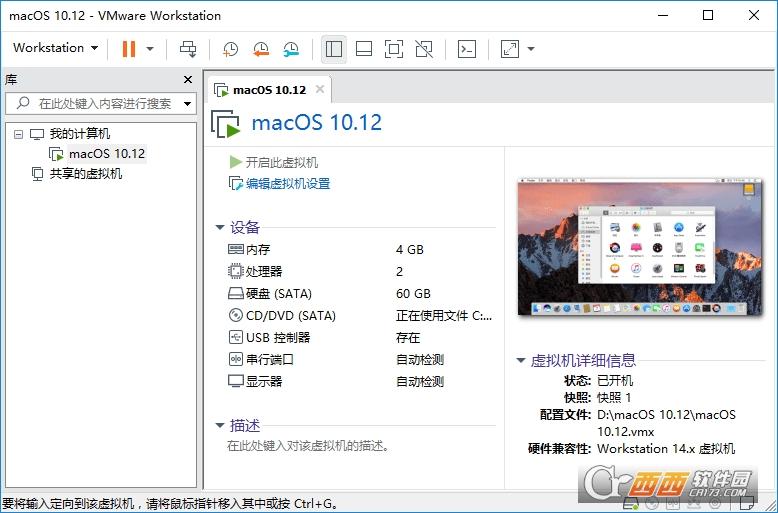Close the library panel

coord(188,79)
